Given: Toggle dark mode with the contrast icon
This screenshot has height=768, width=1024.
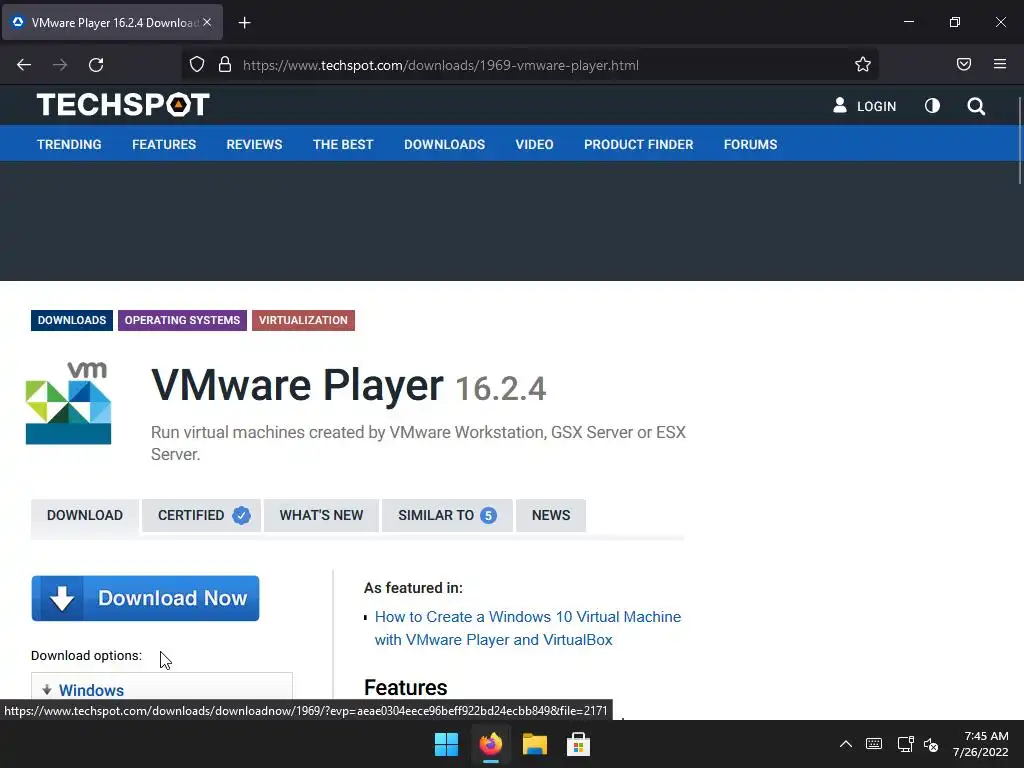Looking at the screenshot, I should [x=932, y=106].
